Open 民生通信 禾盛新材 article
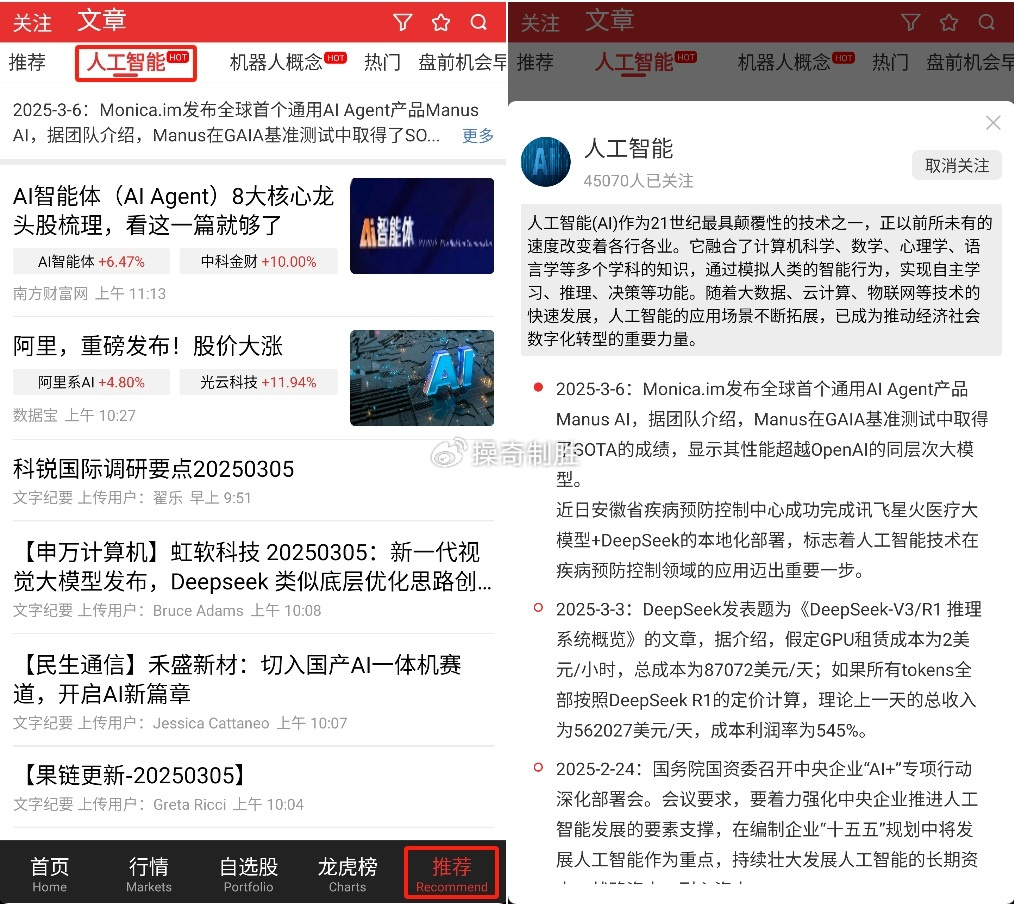This screenshot has height=904, width=1014. (x=237, y=679)
